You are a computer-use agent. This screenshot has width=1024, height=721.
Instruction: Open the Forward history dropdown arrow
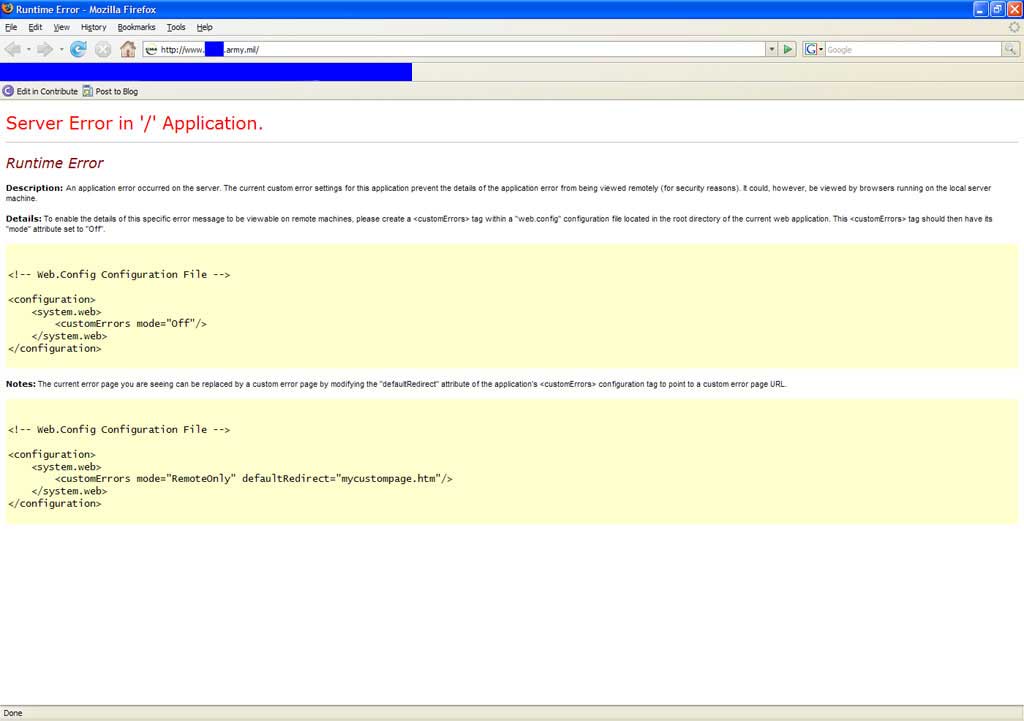pos(61,49)
